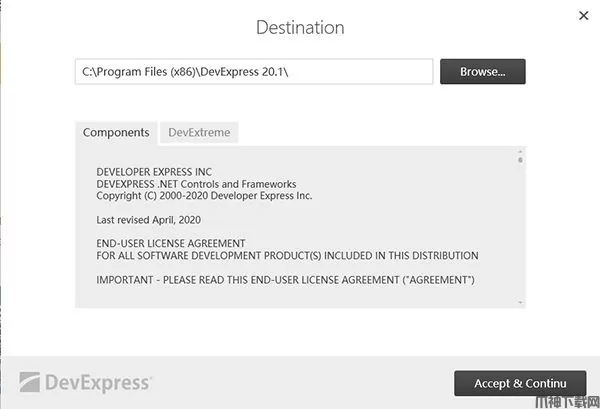The image size is (600, 409).
Task: Click the DEVEXPRESS .NET Controls and Frameworks line
Action: (x=196, y=184)
